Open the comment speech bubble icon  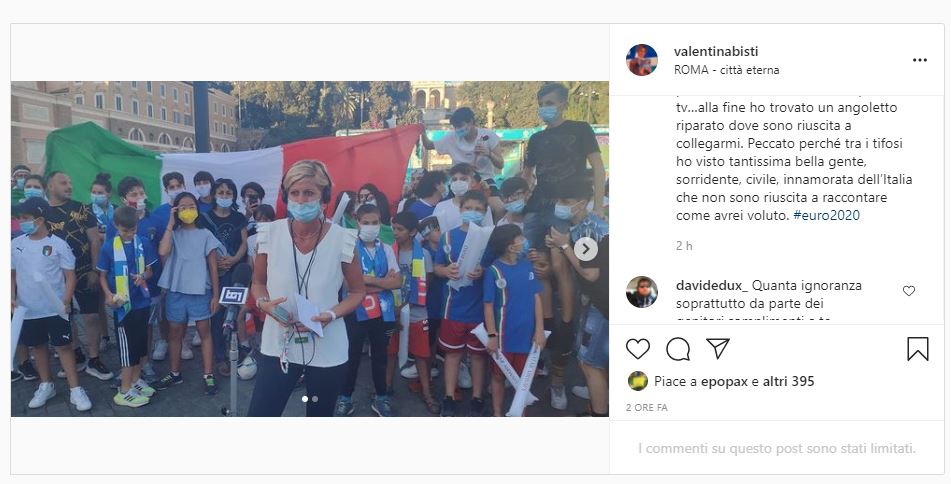point(677,349)
